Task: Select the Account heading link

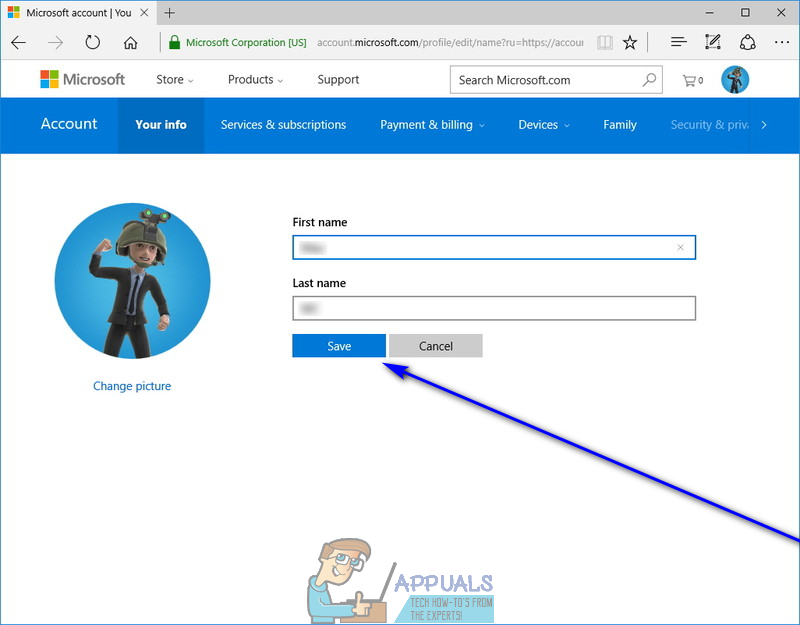Action: [x=69, y=124]
